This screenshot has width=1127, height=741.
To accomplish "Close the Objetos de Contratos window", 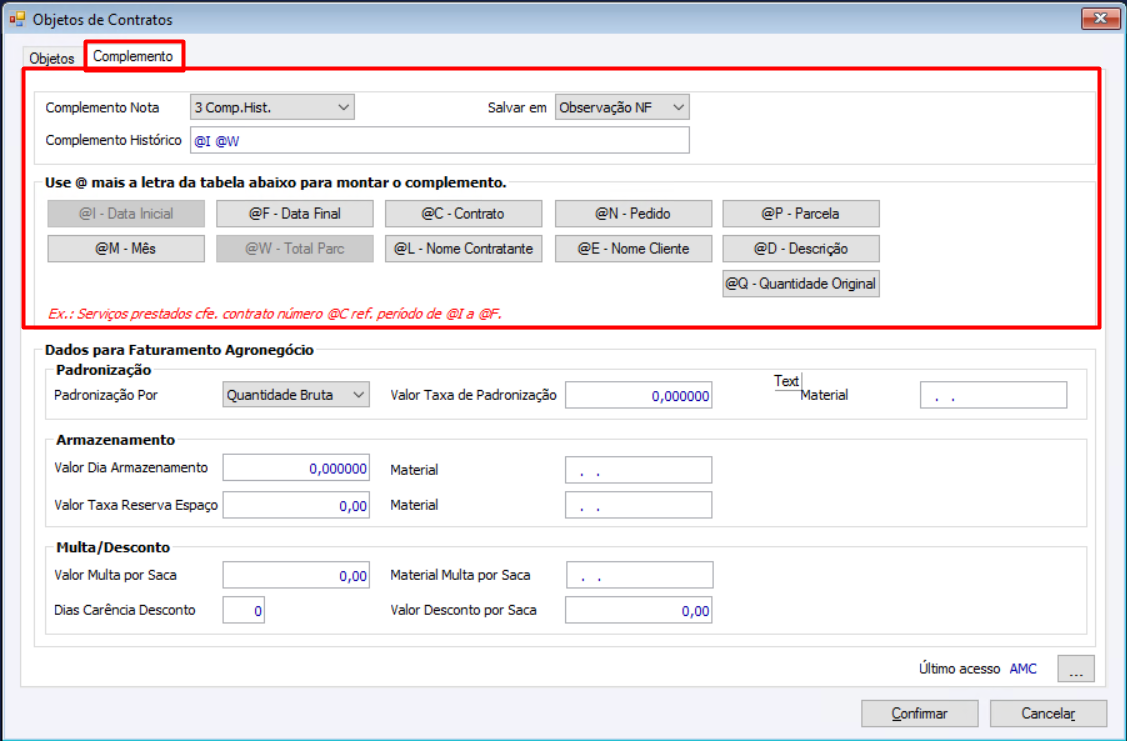I will (1100, 19).
